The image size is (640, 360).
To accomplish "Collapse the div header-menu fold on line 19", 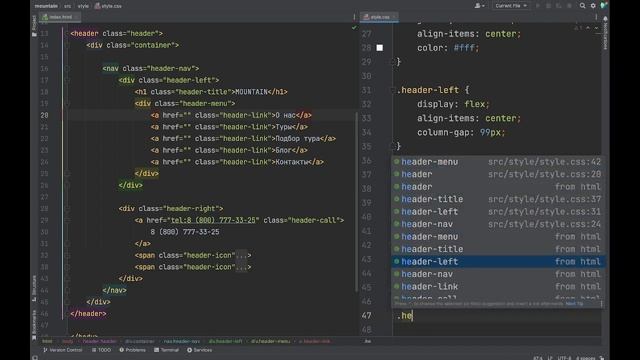I will coord(67,104).
